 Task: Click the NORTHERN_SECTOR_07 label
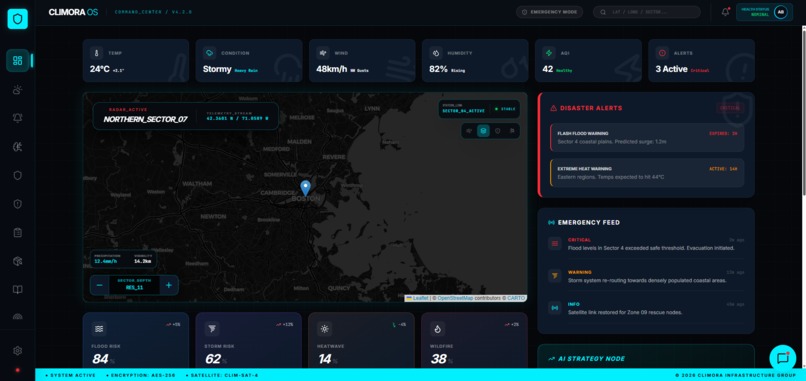[145, 119]
